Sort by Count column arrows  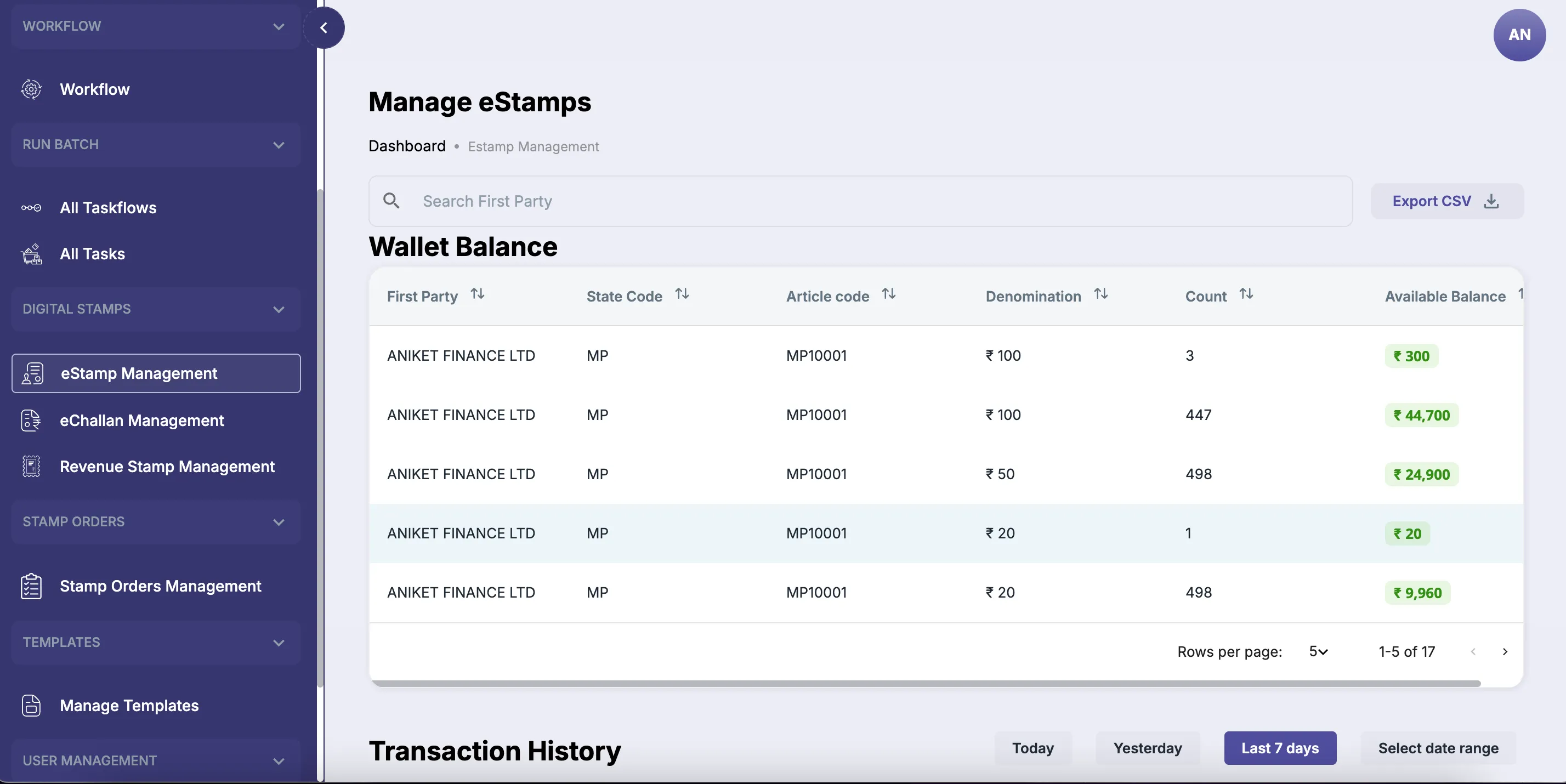pyautogui.click(x=1246, y=294)
